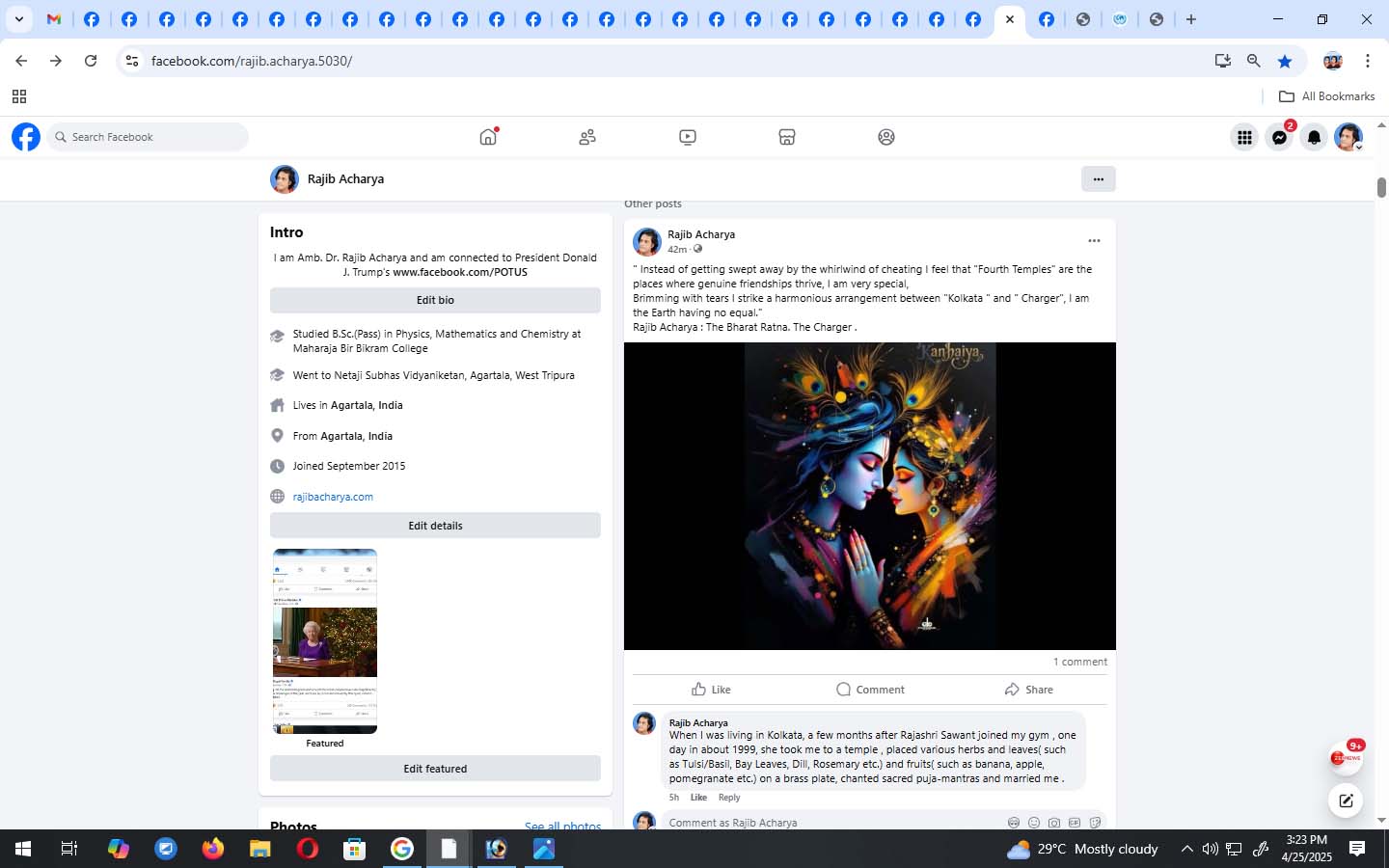Image resolution: width=1389 pixels, height=868 pixels.
Task: Click the Edit bio button
Action: (435, 300)
